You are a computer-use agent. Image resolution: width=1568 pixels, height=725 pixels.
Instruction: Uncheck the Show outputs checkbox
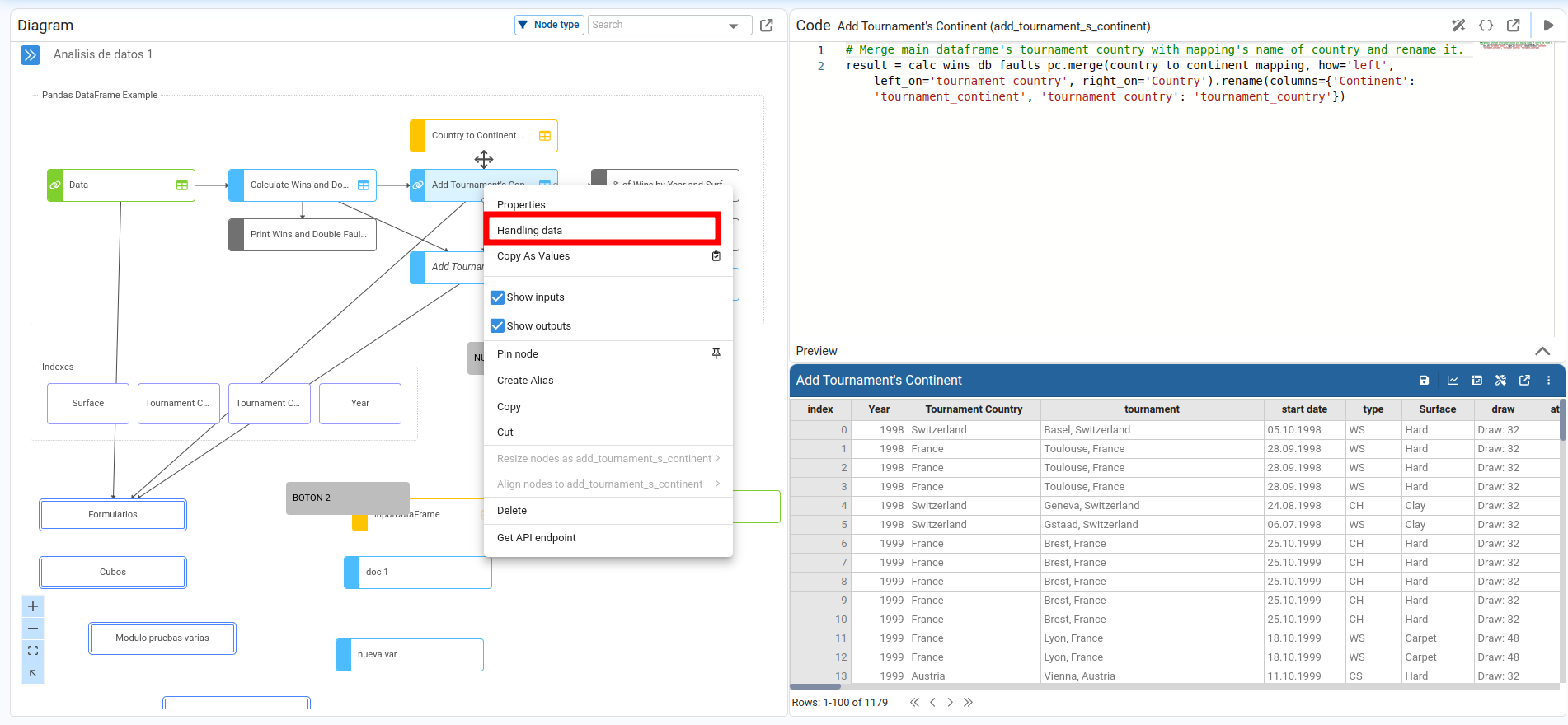498,326
